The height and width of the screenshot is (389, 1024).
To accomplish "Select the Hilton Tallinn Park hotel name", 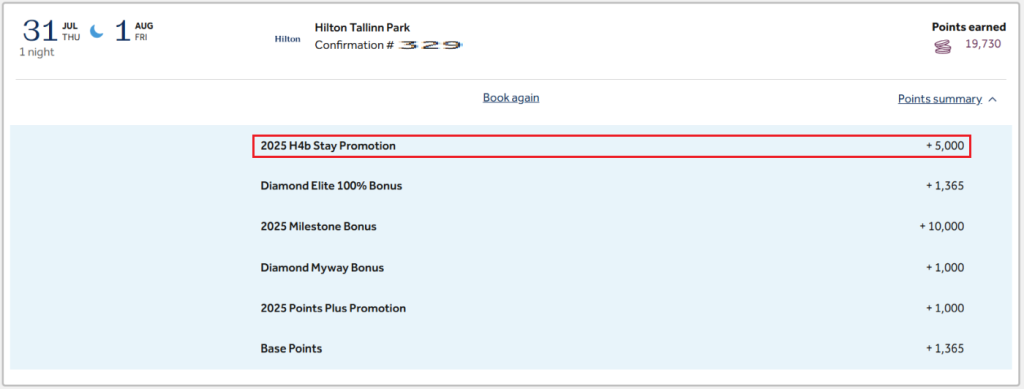I will point(362,27).
